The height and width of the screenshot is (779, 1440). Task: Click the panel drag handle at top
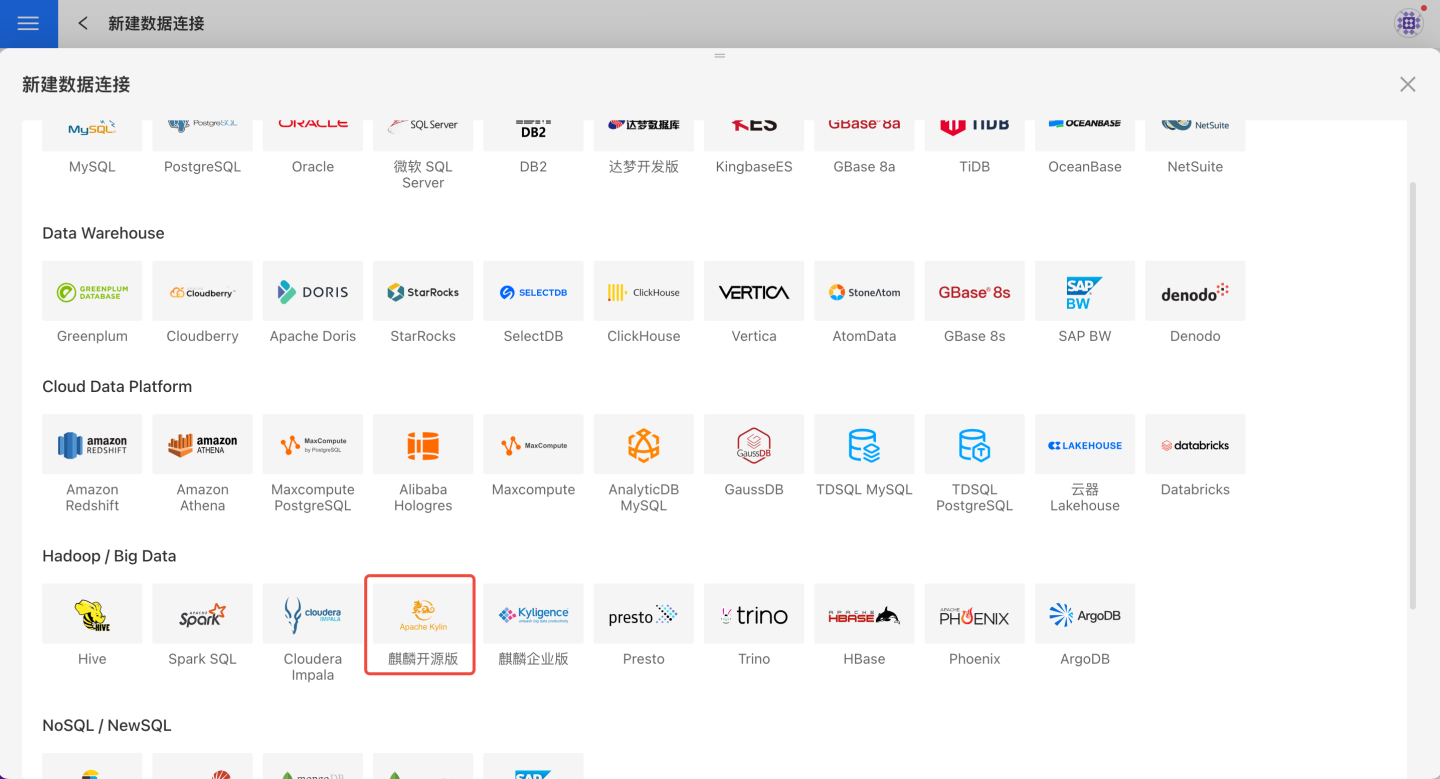click(720, 56)
